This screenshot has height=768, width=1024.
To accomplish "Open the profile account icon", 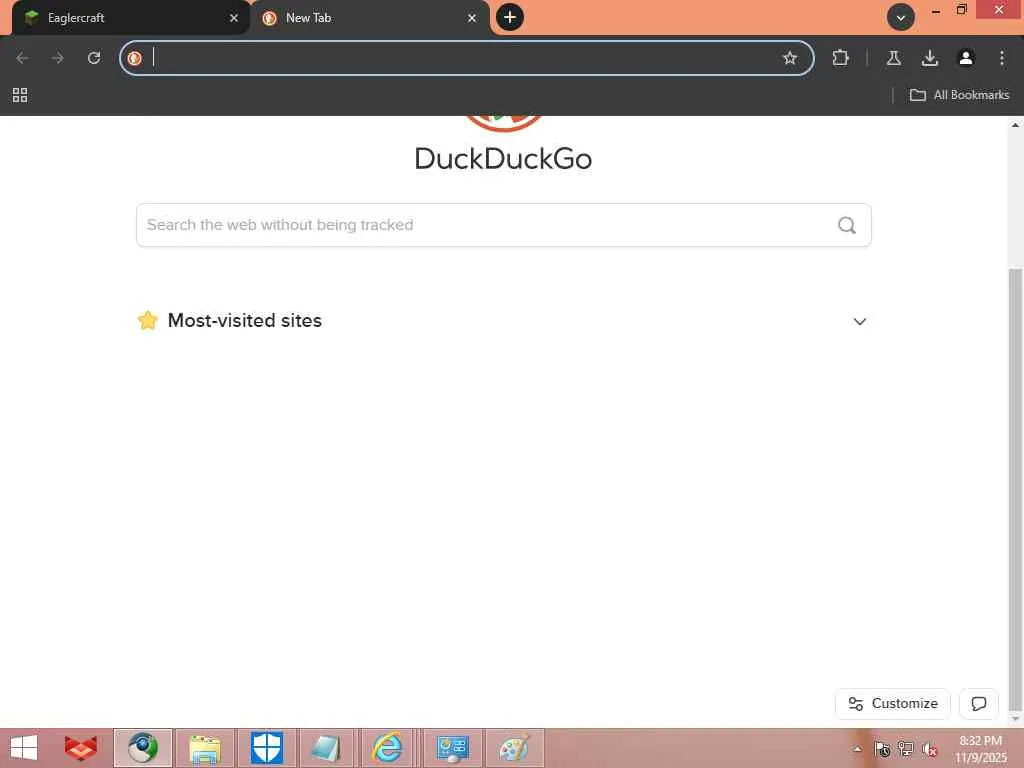I will (x=966, y=58).
